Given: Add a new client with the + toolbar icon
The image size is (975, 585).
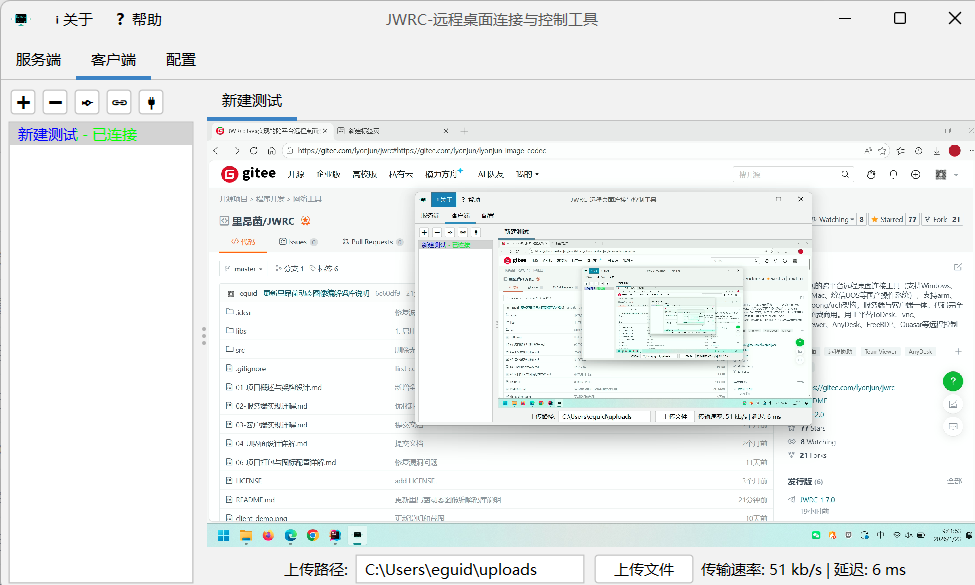Looking at the screenshot, I should (23, 101).
